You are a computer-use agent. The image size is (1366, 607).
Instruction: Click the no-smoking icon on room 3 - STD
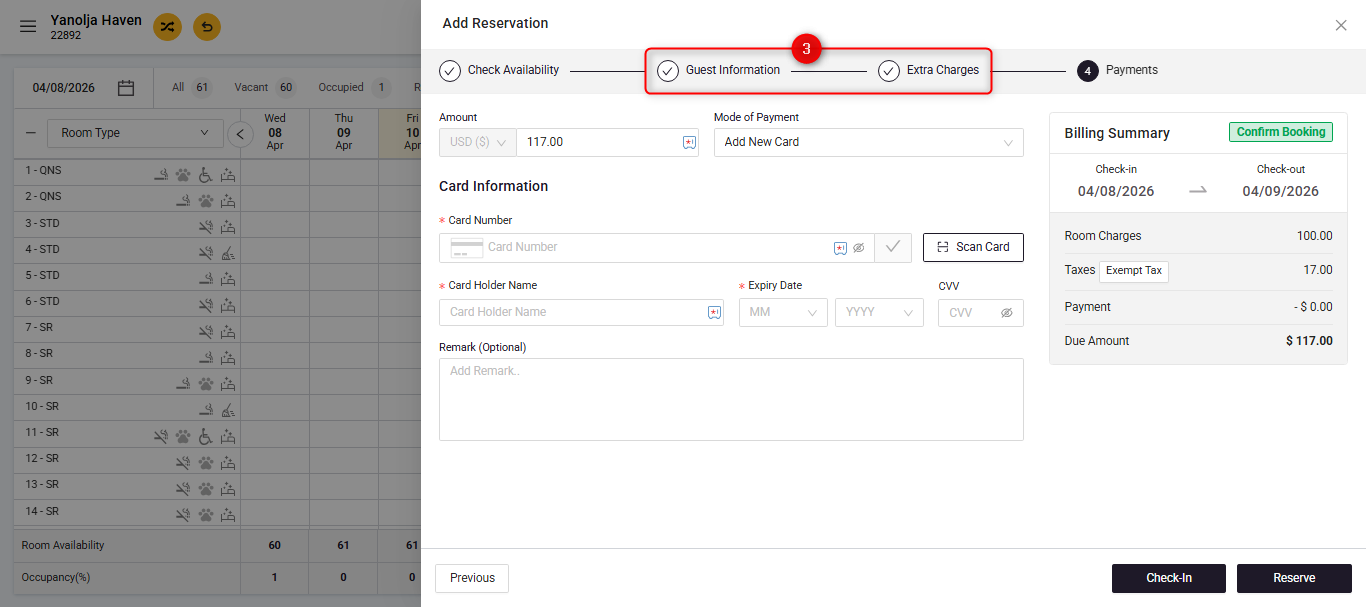point(205,226)
